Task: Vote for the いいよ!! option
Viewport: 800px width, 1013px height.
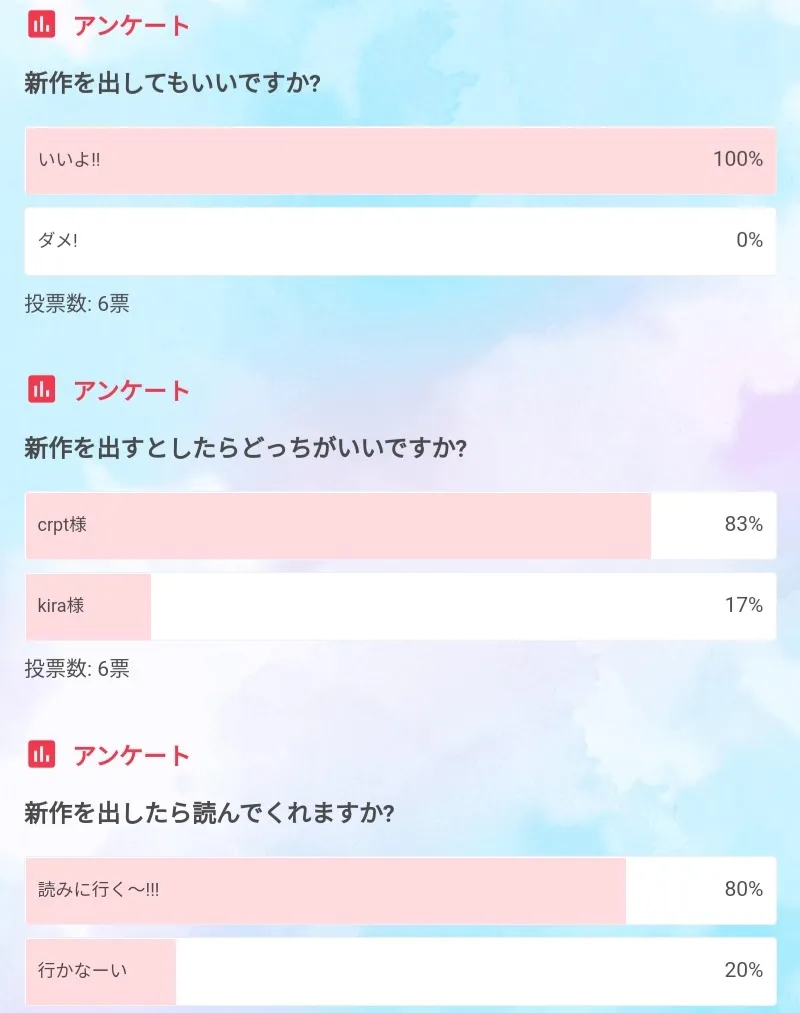Action: coord(400,160)
